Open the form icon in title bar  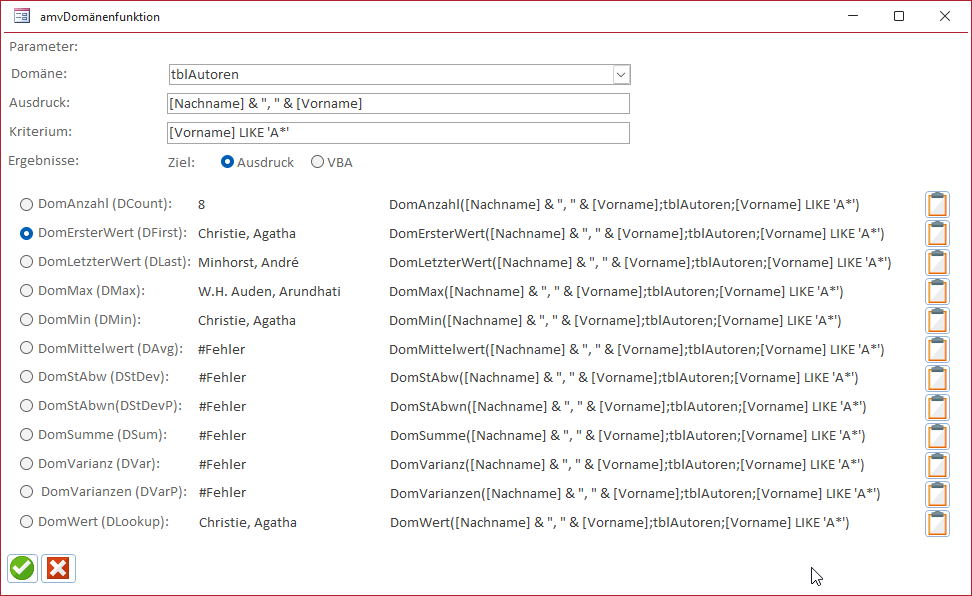click(21, 16)
